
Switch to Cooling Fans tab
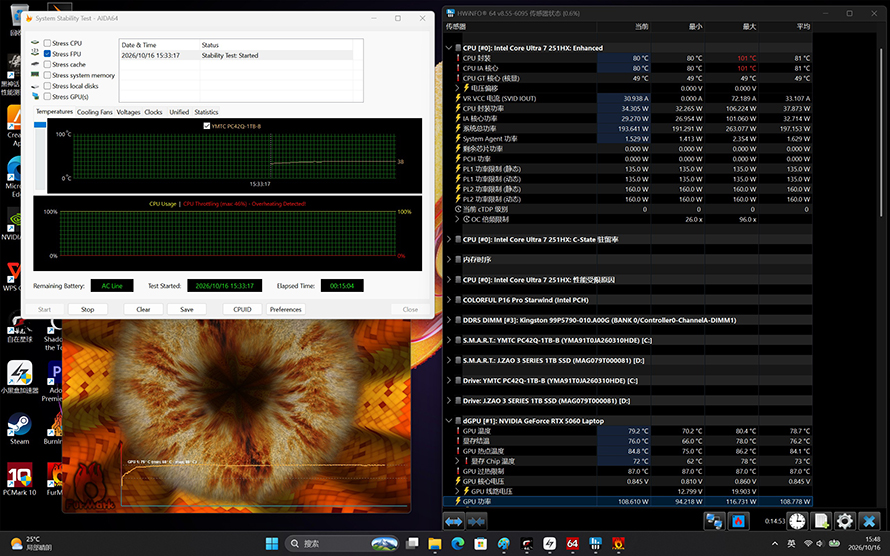(x=95, y=112)
